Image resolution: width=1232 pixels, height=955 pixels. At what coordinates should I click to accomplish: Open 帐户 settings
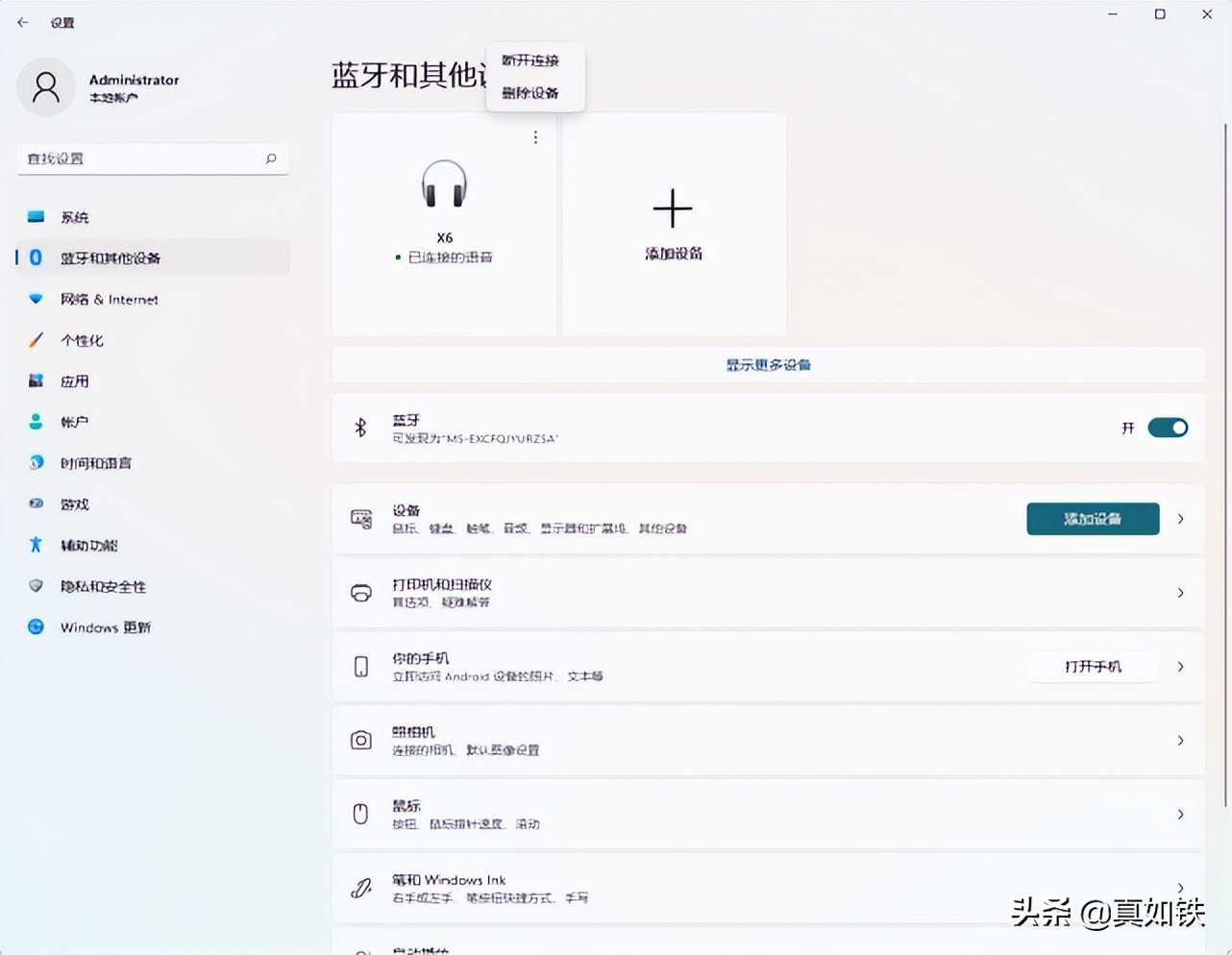(x=73, y=421)
